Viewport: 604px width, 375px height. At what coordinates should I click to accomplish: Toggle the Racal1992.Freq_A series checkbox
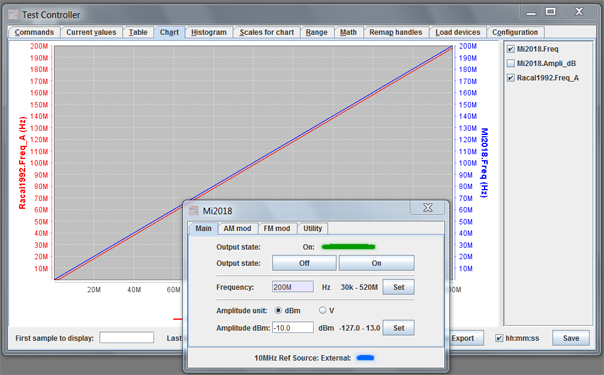tap(511, 78)
